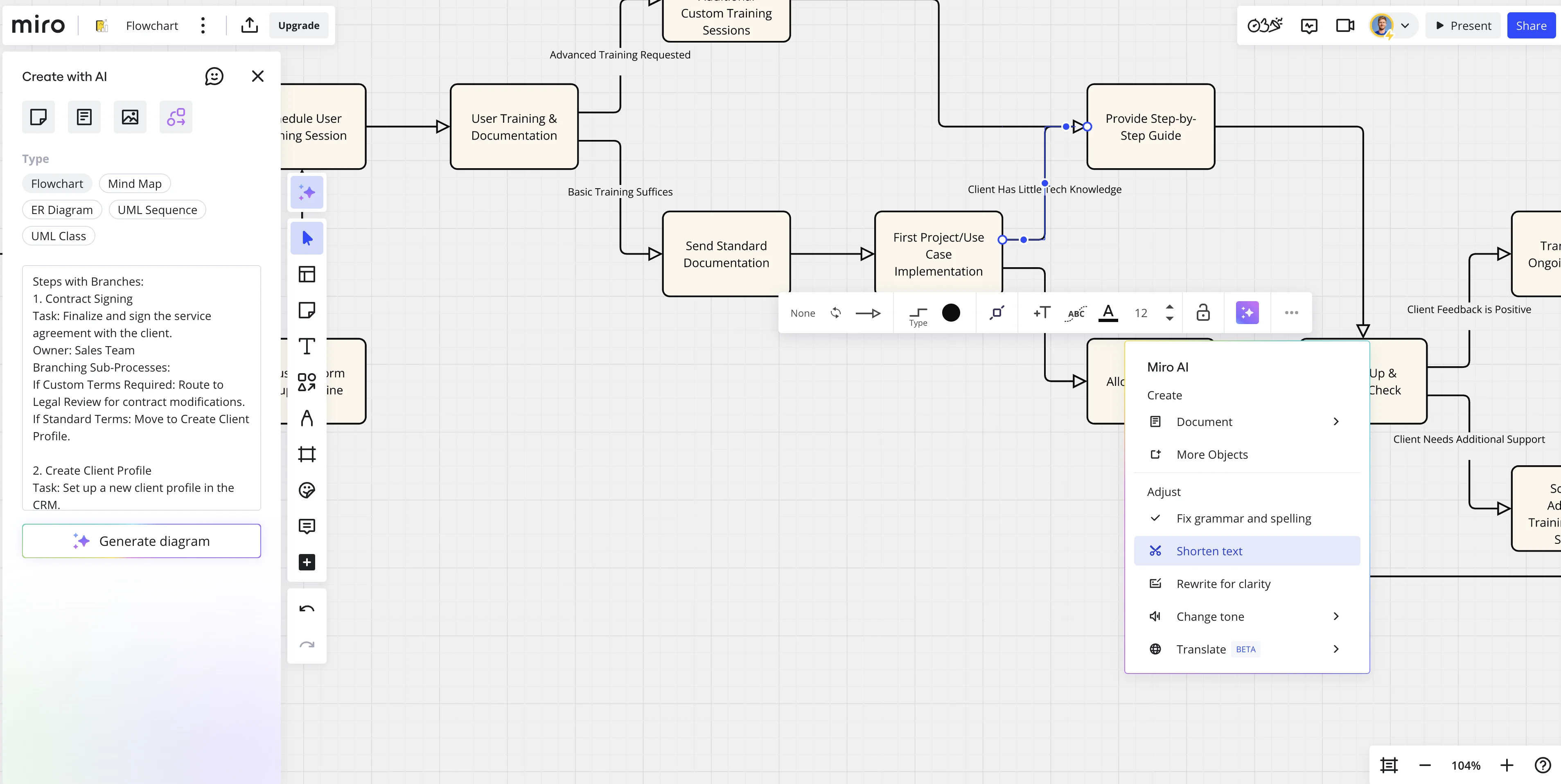Expand the Document submenu arrow

1335,422
